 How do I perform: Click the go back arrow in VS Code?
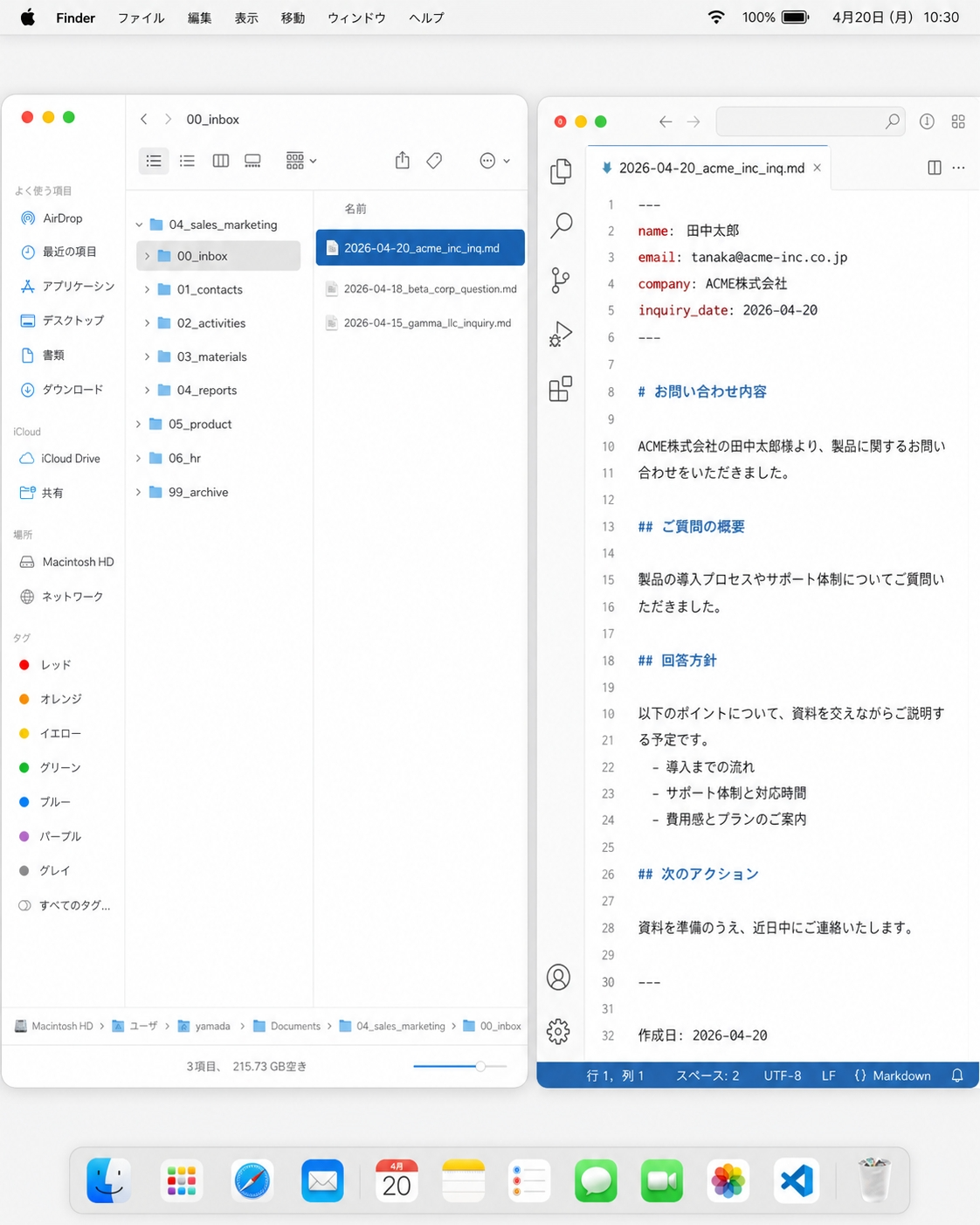pos(666,121)
